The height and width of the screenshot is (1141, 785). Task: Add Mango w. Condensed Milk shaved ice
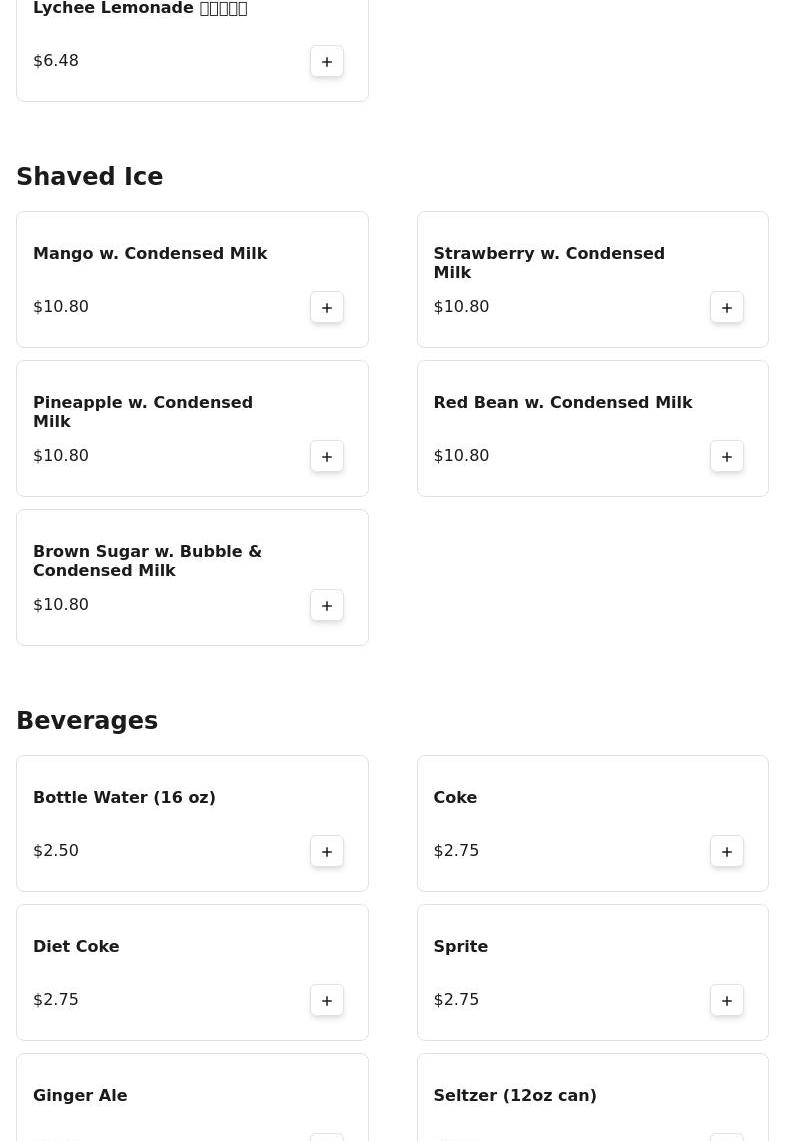coord(327,308)
